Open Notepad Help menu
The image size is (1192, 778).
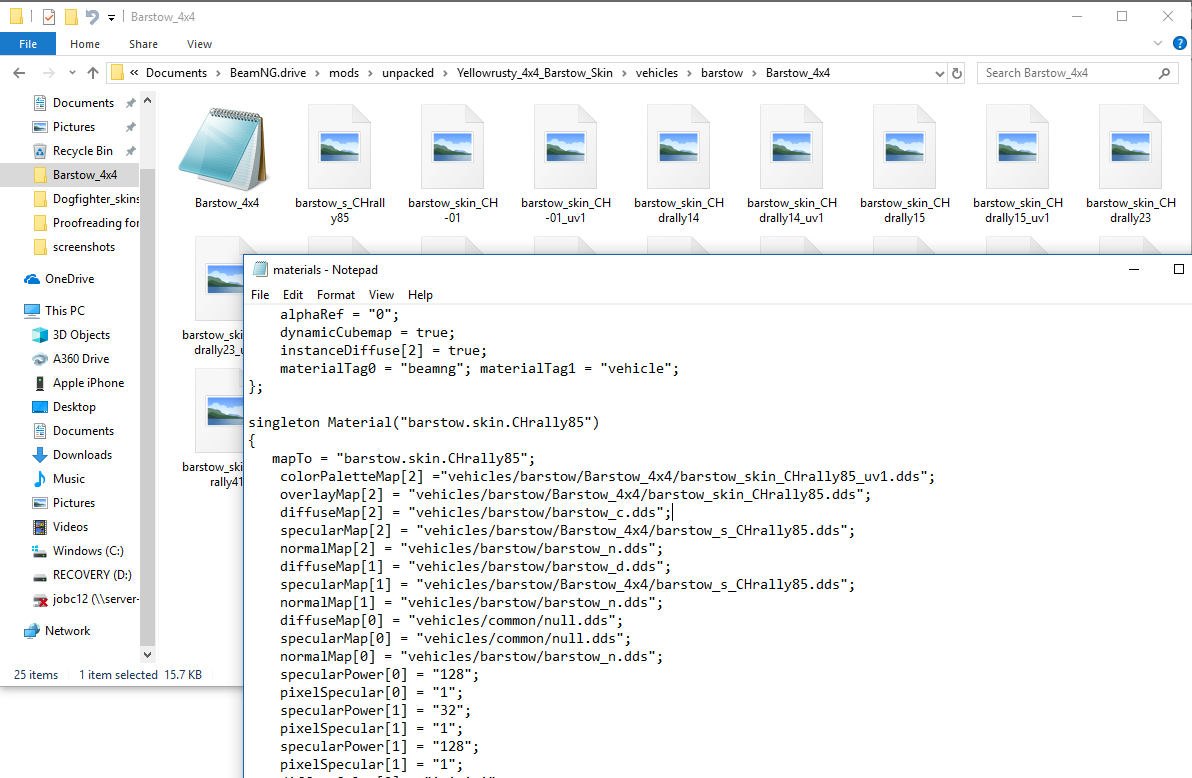[420, 295]
